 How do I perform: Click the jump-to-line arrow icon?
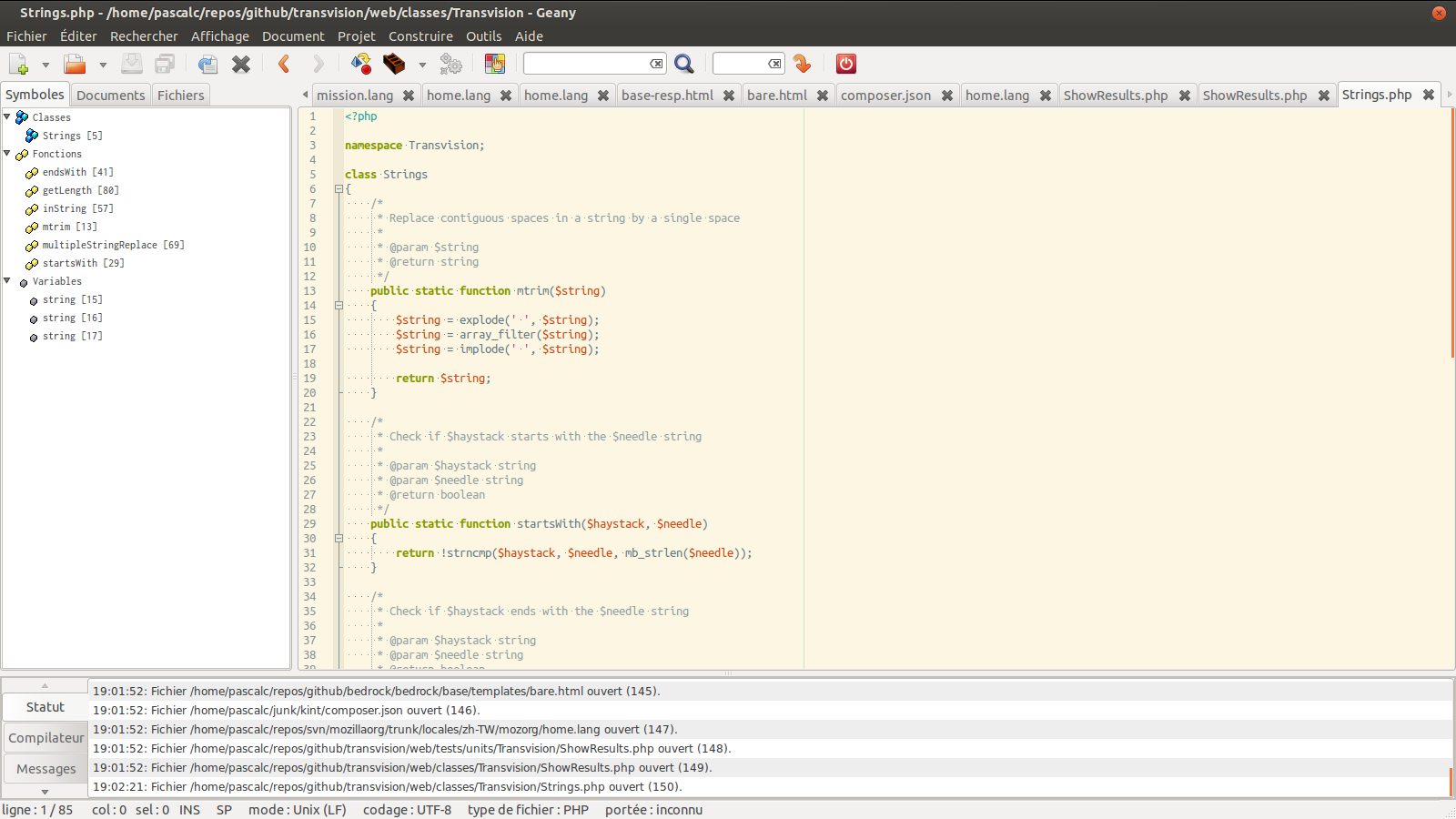pos(802,64)
